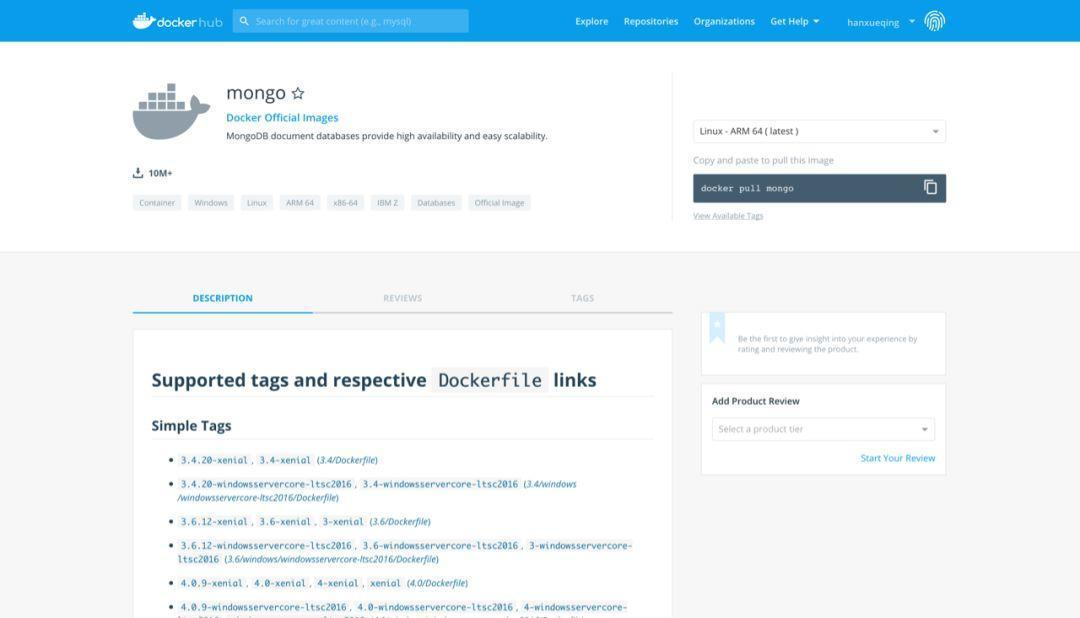1080x618 pixels.
Task: Open the Docker Official Images link
Action: pos(282,118)
